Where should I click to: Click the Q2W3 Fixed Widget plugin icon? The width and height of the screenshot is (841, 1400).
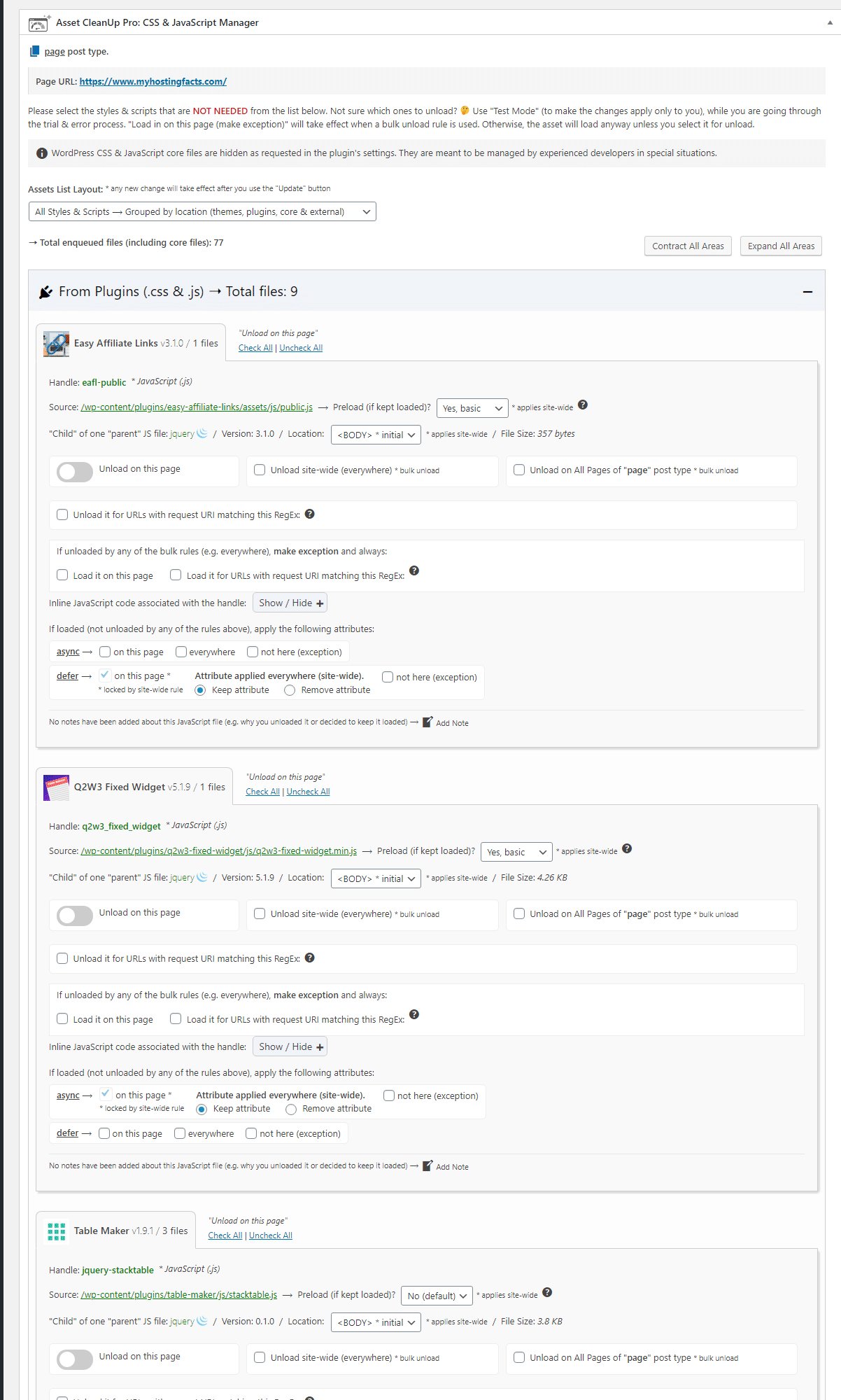(56, 787)
